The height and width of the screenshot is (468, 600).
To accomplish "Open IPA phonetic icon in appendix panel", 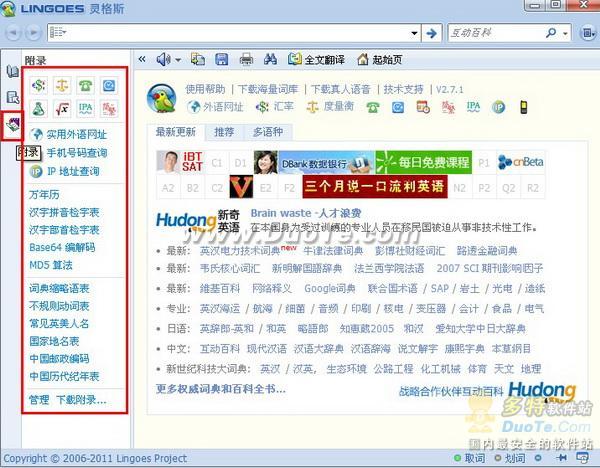I will click(x=85, y=109).
